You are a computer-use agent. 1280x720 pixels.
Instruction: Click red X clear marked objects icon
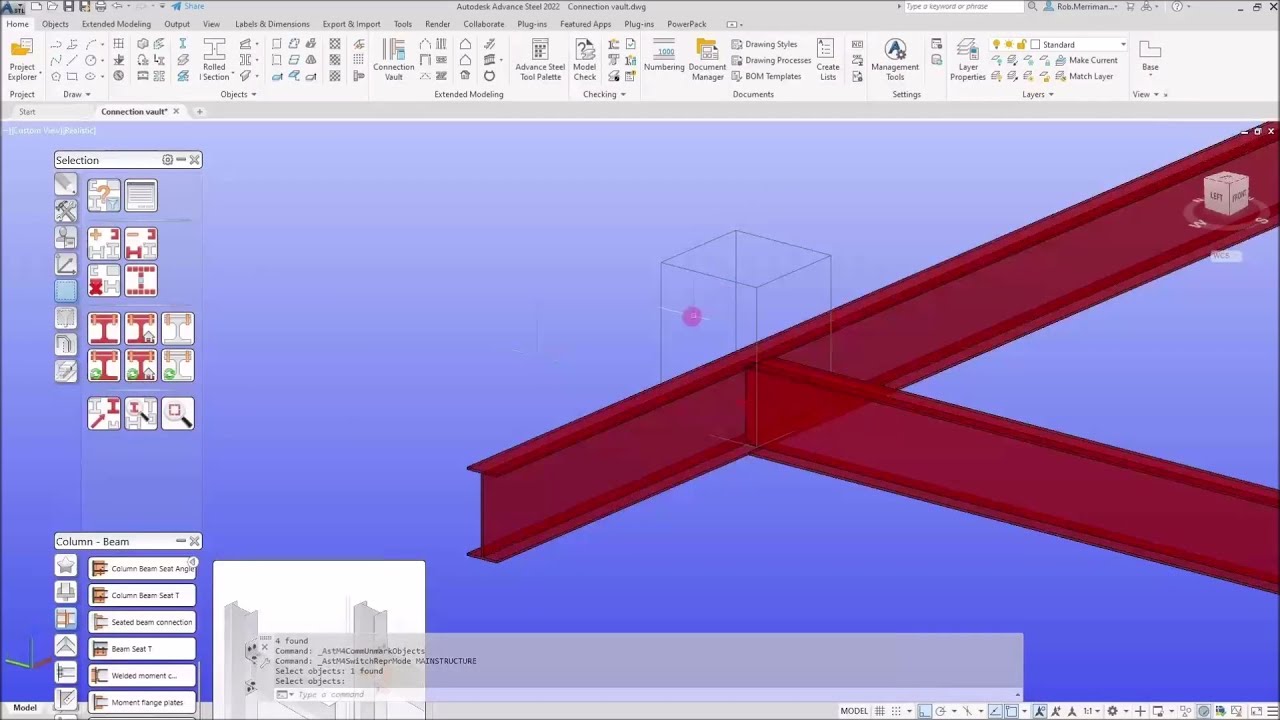(x=104, y=281)
